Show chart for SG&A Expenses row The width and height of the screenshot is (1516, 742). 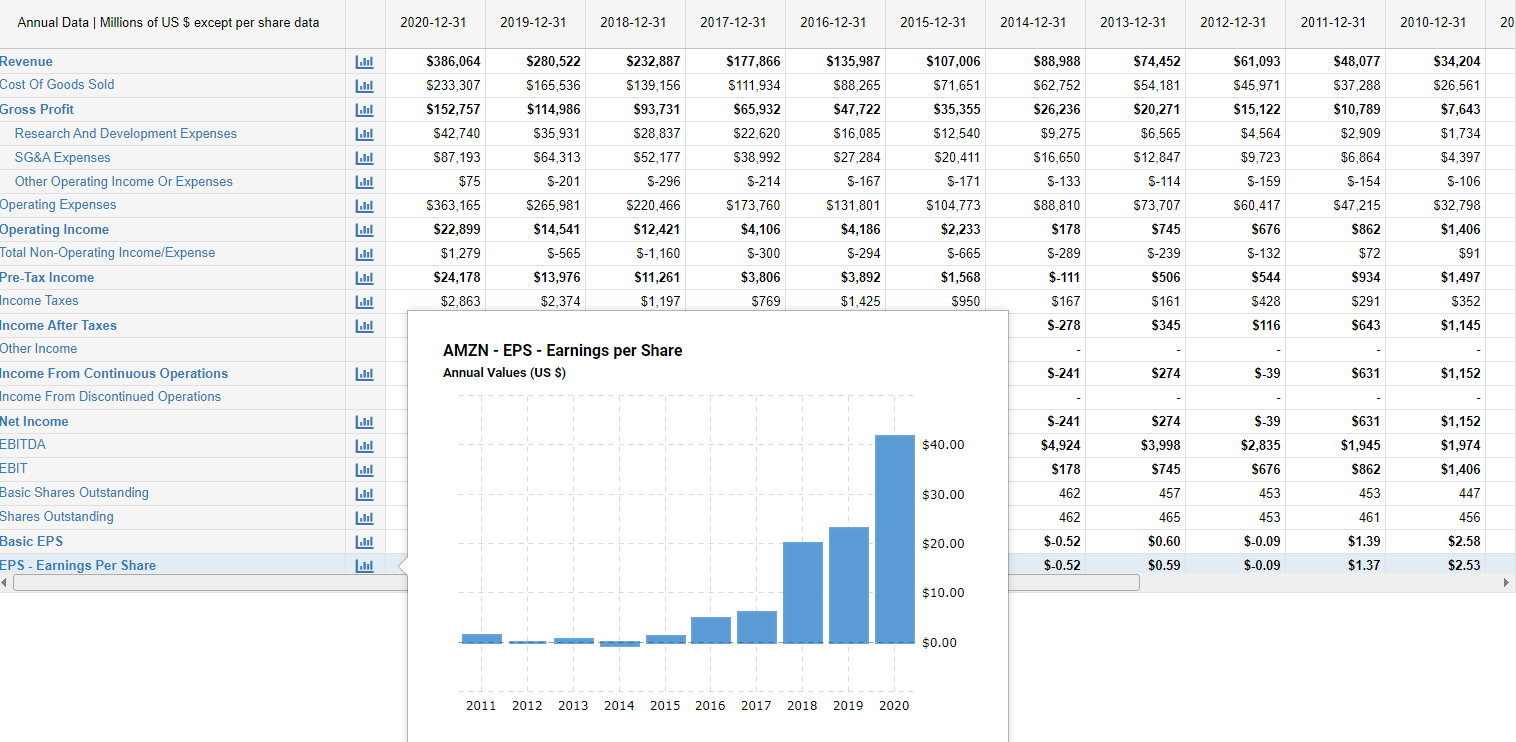362,157
